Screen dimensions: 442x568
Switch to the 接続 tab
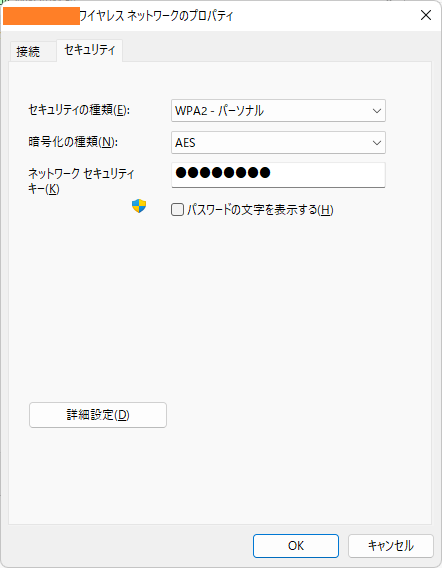tap(28, 52)
